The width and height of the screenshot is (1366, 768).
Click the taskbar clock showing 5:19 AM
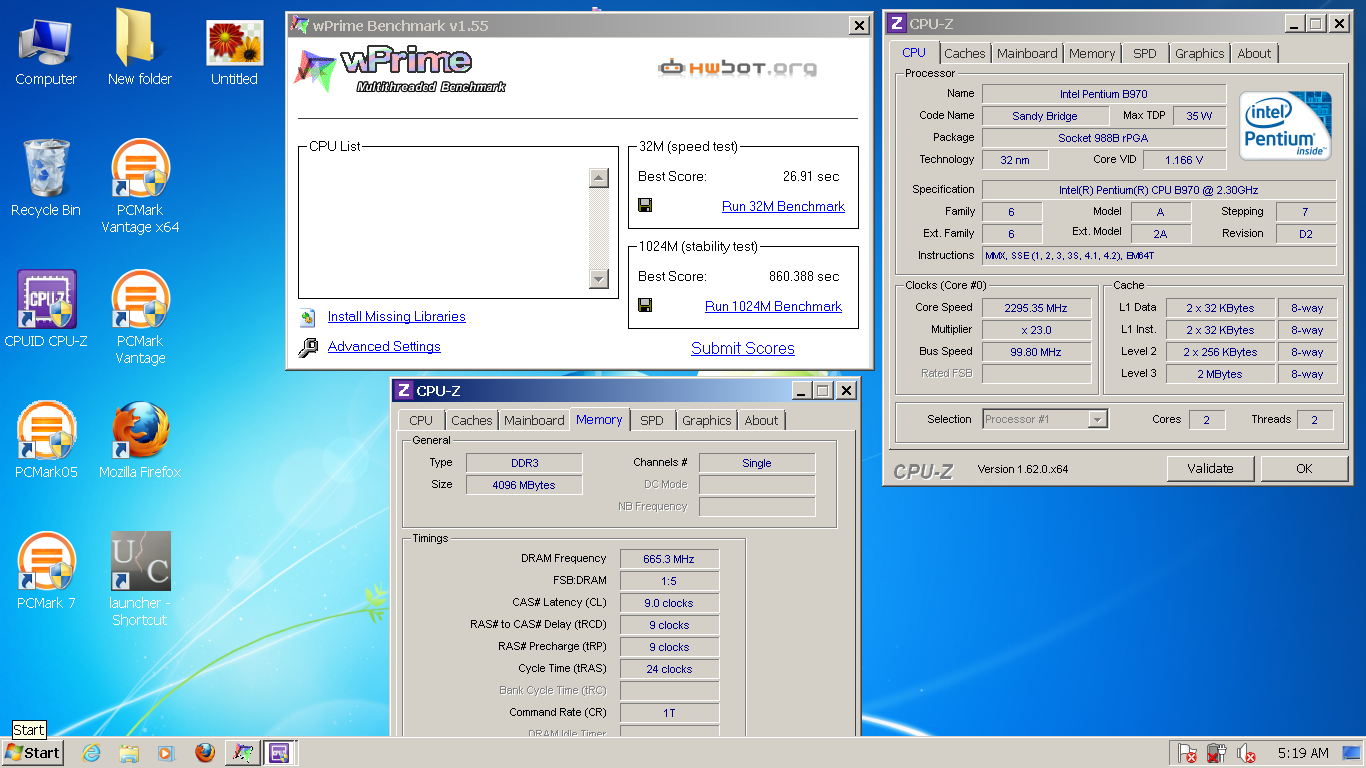1303,753
